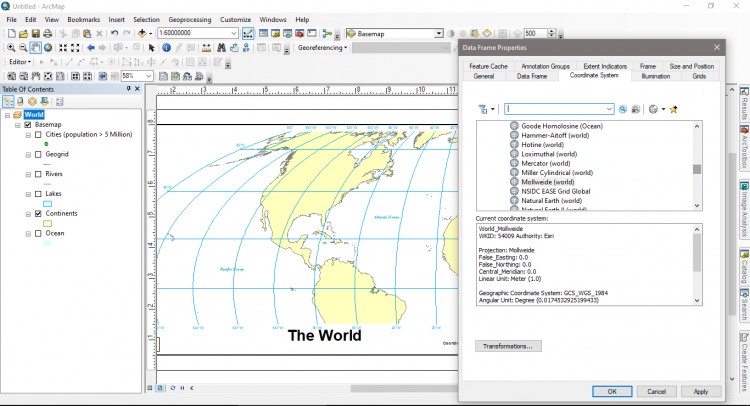List By Selection in Table Of Contents
This screenshot has height=406, width=750.
[x=44, y=101]
